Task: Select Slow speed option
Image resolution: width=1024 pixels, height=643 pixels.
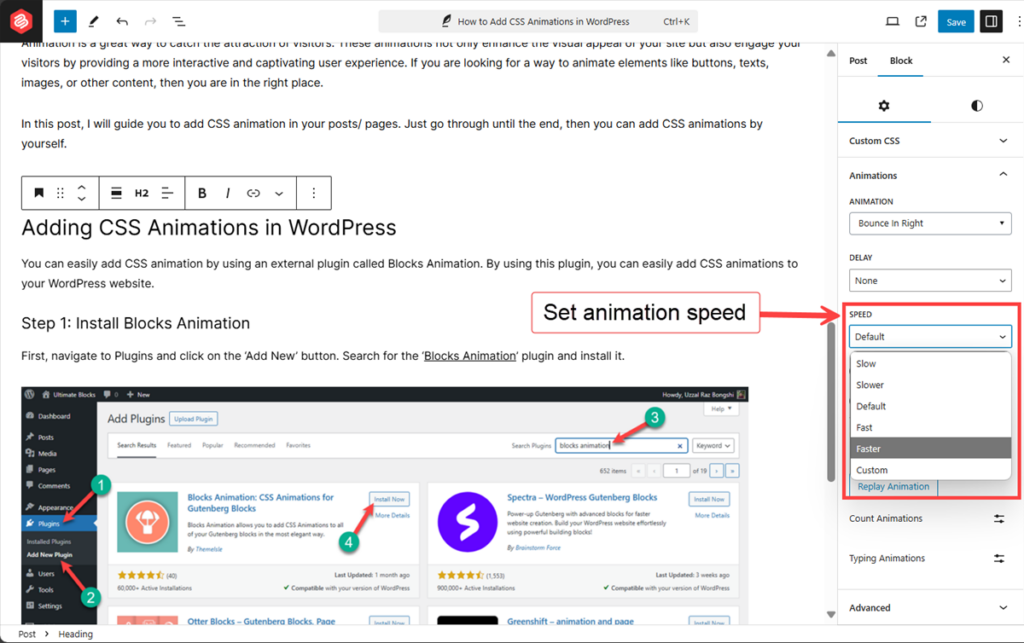Action: 930,364
